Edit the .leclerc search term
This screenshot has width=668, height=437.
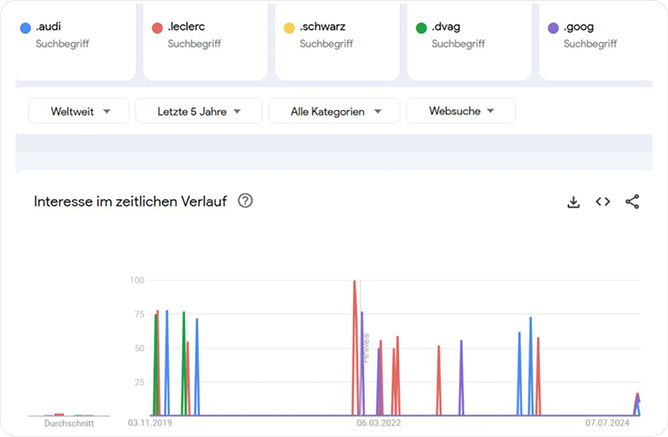tap(186, 26)
